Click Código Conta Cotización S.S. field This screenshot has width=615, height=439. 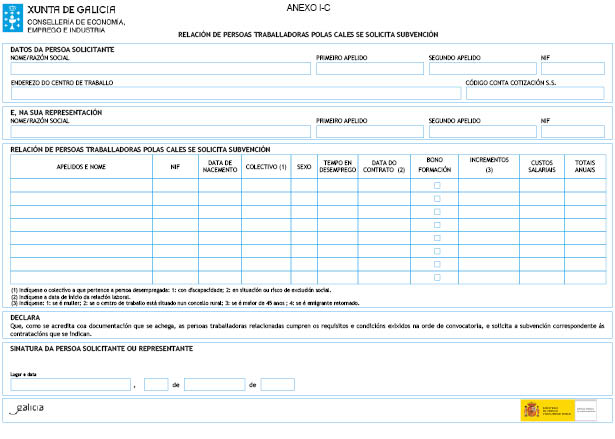coord(535,93)
